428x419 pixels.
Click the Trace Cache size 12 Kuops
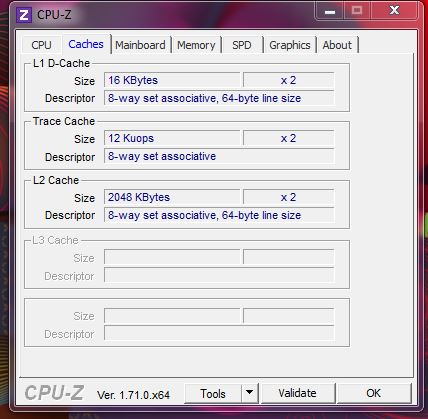(172, 138)
